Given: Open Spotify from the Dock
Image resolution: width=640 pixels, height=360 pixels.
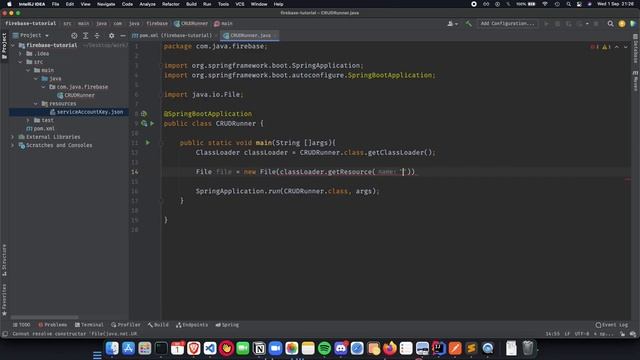Looking at the screenshot, I should coord(324,348).
